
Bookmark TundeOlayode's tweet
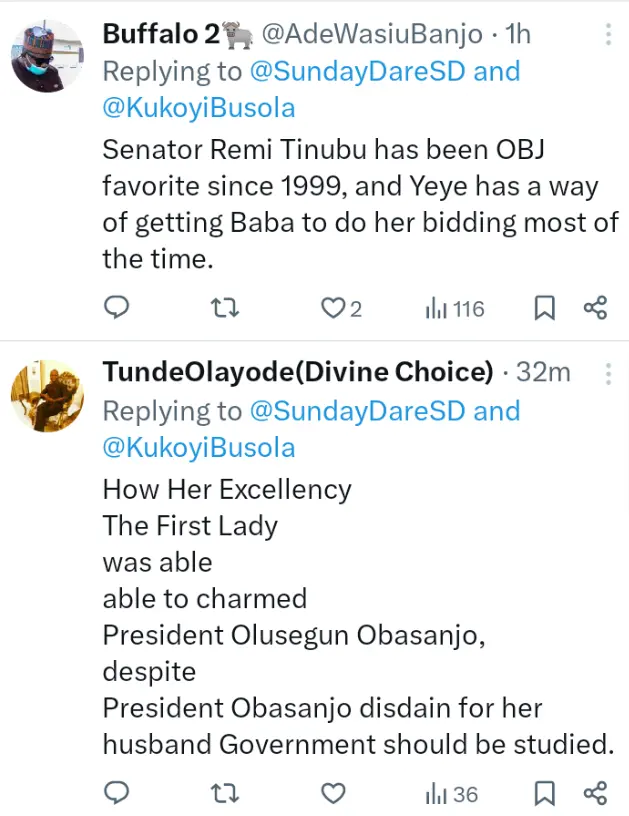coord(544,794)
